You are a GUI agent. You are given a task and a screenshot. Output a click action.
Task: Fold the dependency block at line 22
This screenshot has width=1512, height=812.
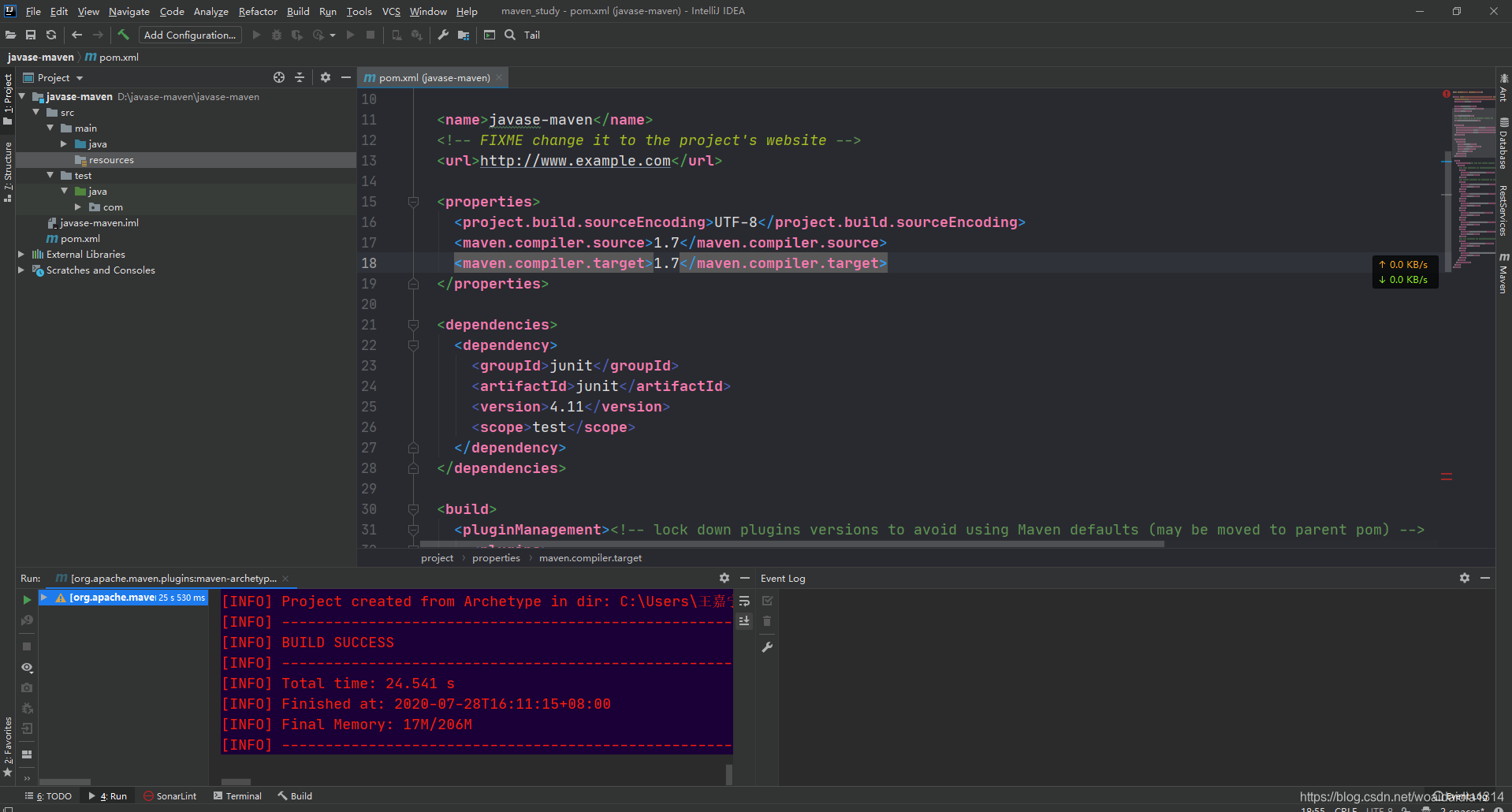click(x=413, y=345)
